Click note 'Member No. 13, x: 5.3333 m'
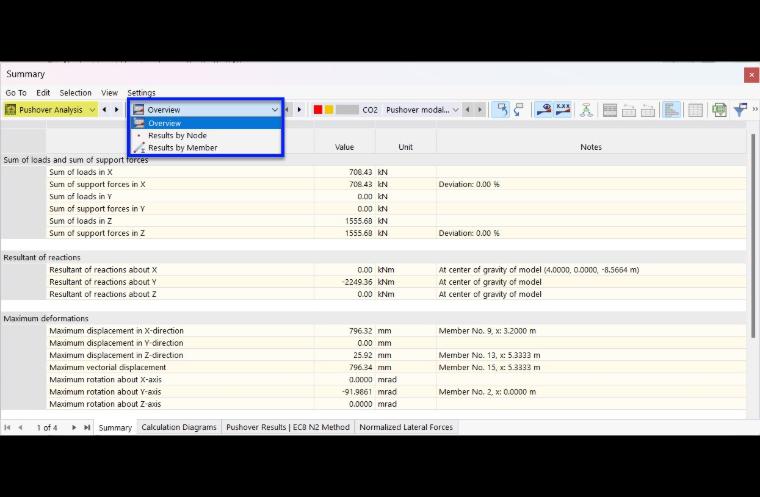 pos(489,355)
